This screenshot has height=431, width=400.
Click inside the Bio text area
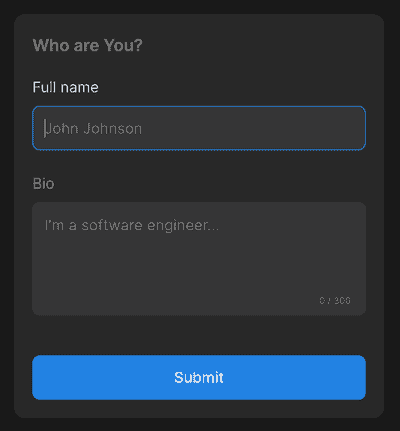(199, 259)
